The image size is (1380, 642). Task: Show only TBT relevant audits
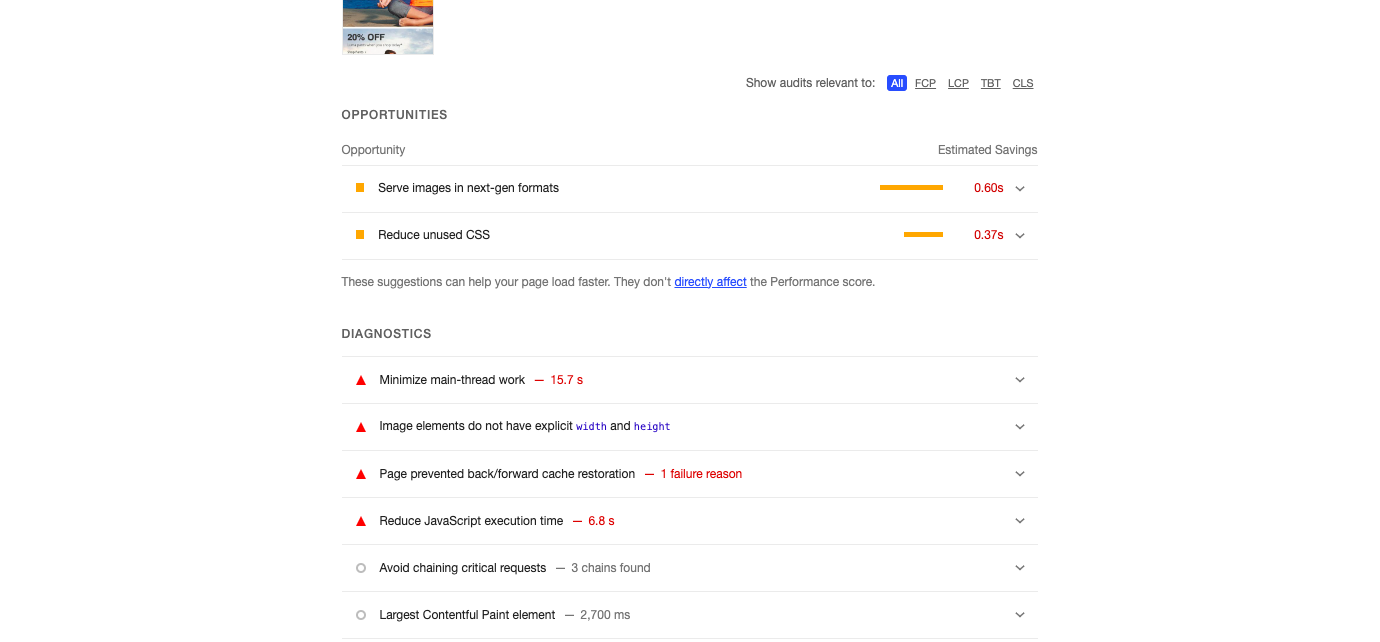coord(990,83)
